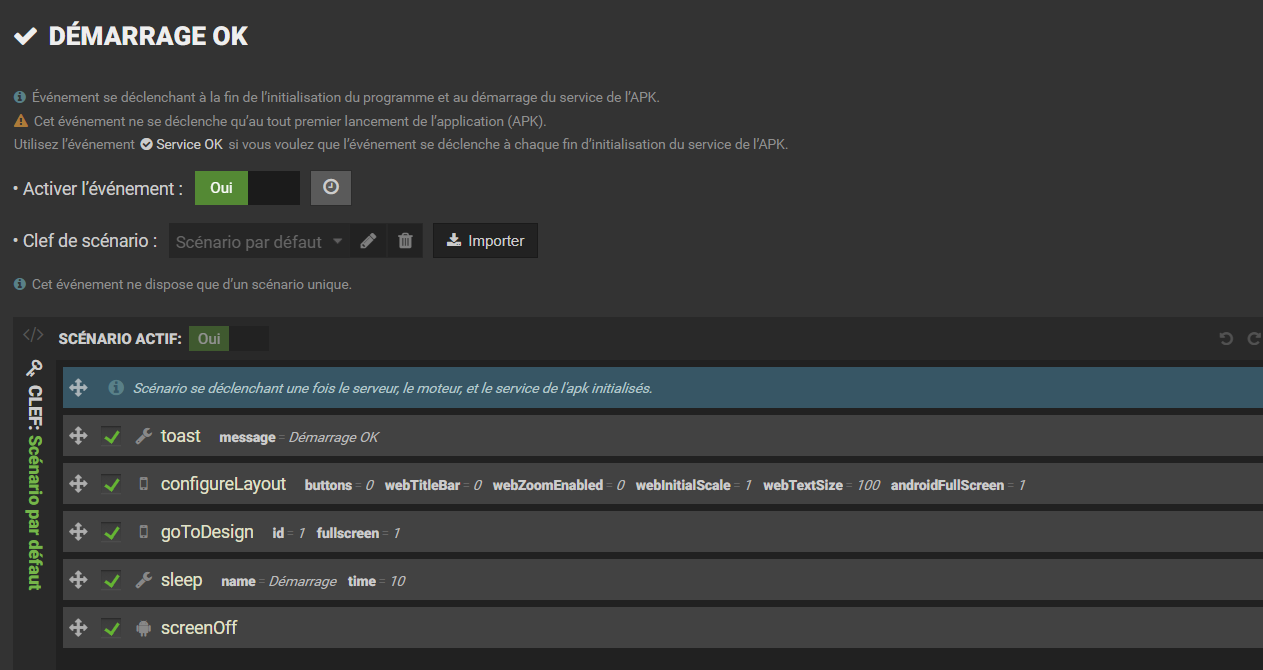Click the Android icon beside screenOff
Viewport: 1263px width, 670px height.
[x=142, y=628]
